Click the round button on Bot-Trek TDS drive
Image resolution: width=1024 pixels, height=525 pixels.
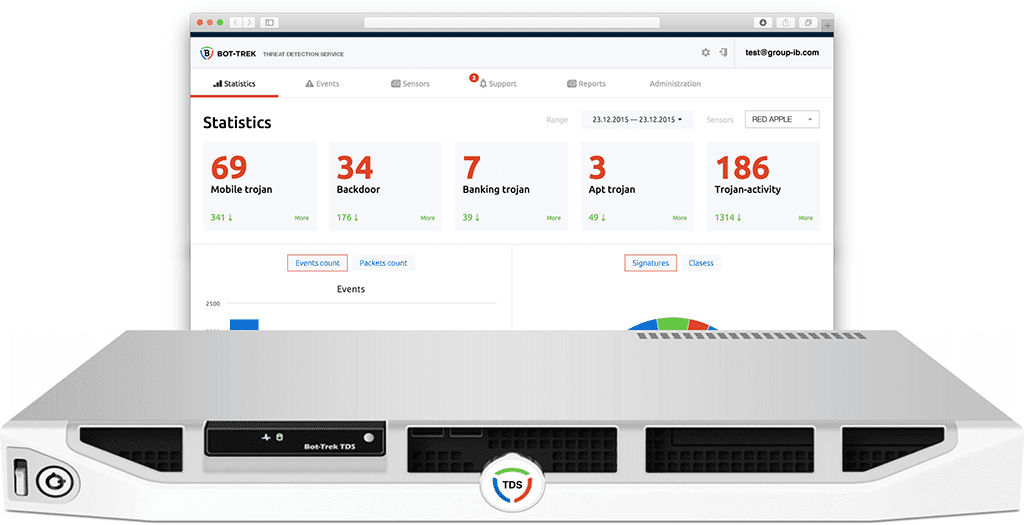click(x=369, y=438)
